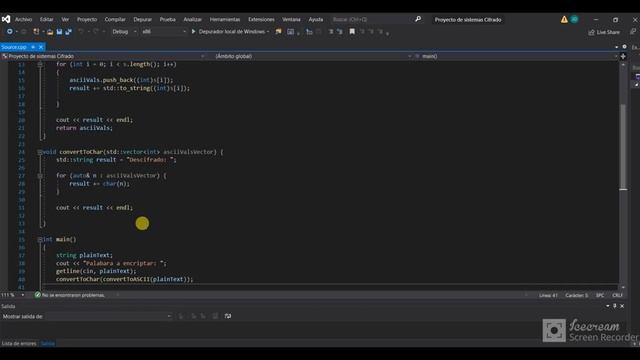Open the main() member dropdown
Image resolution: width=640 pixels, height=360 pixels.
(x=516, y=56)
